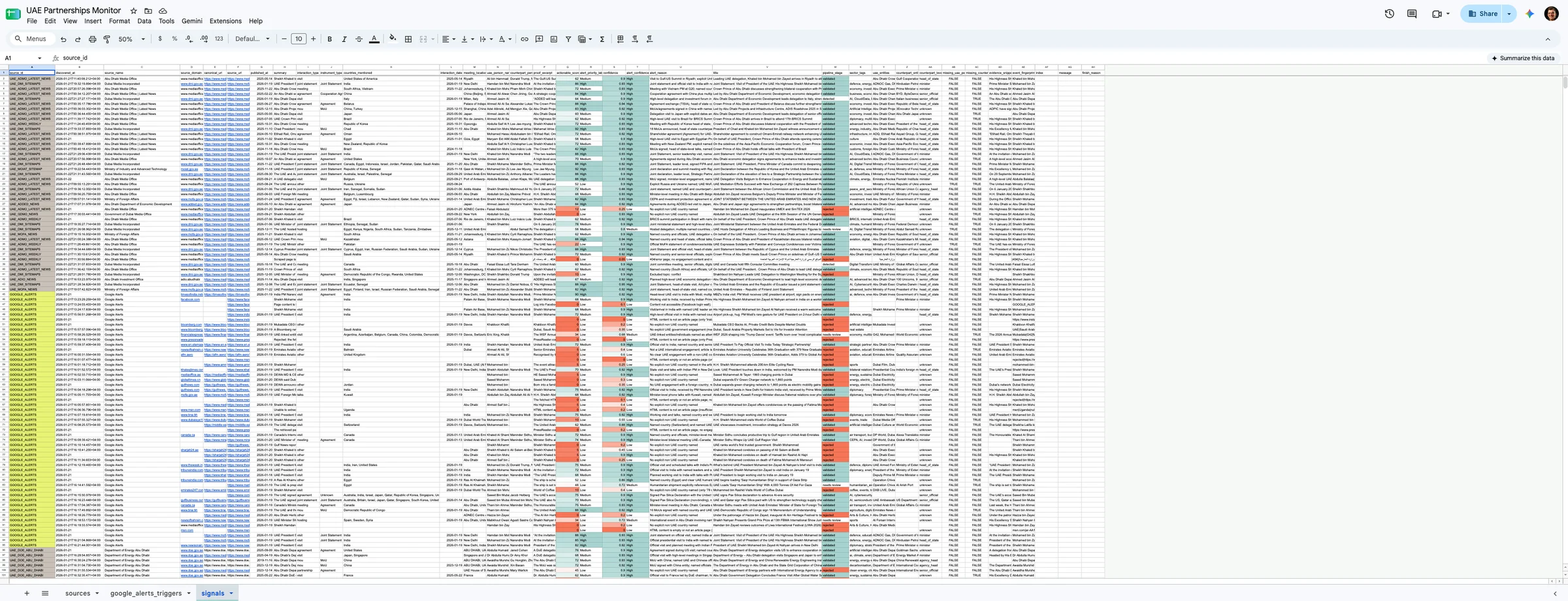Open the File menu

point(31,21)
